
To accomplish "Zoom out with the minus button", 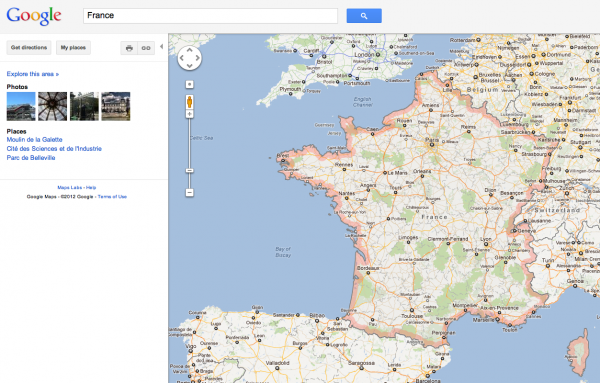I will point(189,192).
